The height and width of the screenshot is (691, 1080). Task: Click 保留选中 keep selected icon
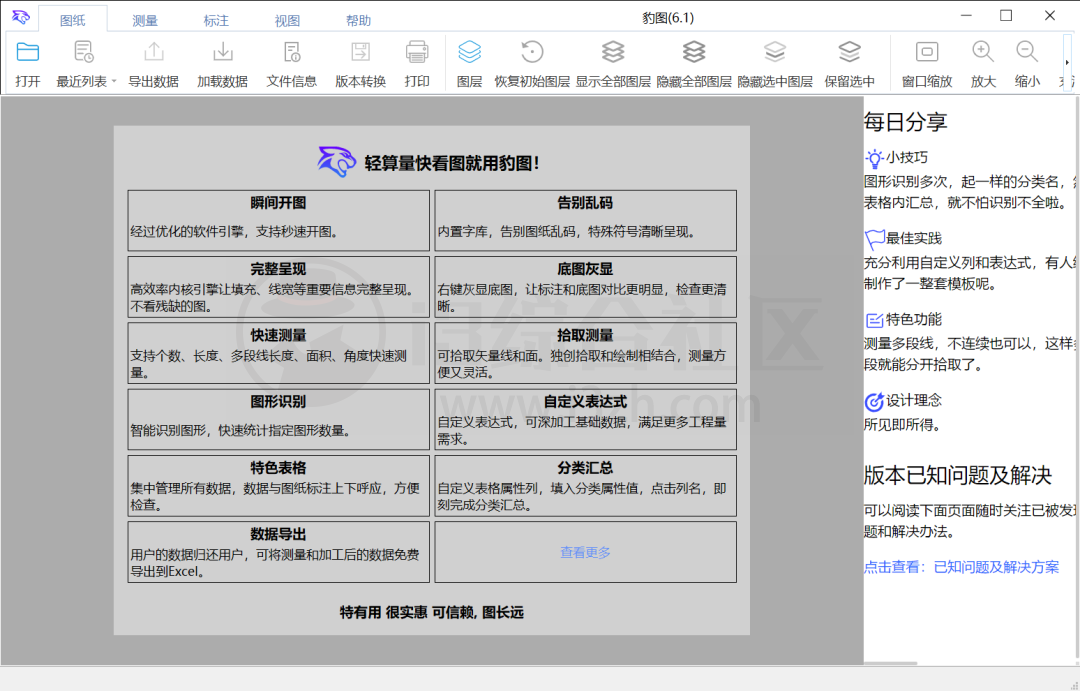point(849,52)
